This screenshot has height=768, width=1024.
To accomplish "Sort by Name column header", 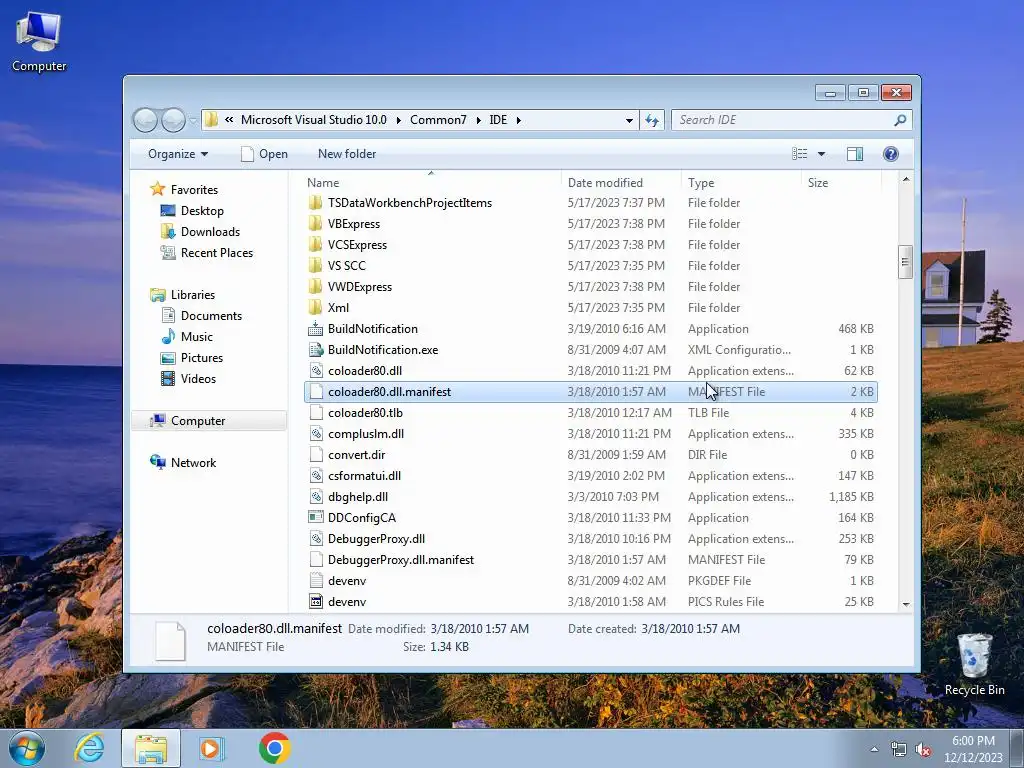I will [431, 183].
